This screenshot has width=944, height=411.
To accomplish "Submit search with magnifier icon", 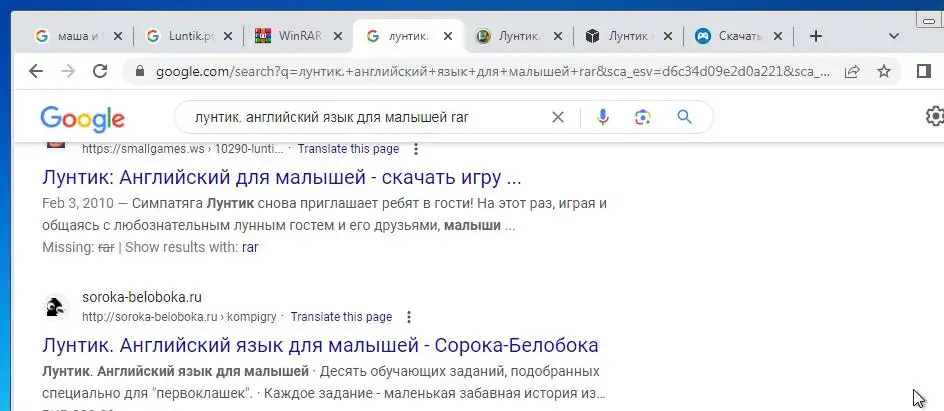I will click(x=685, y=116).
